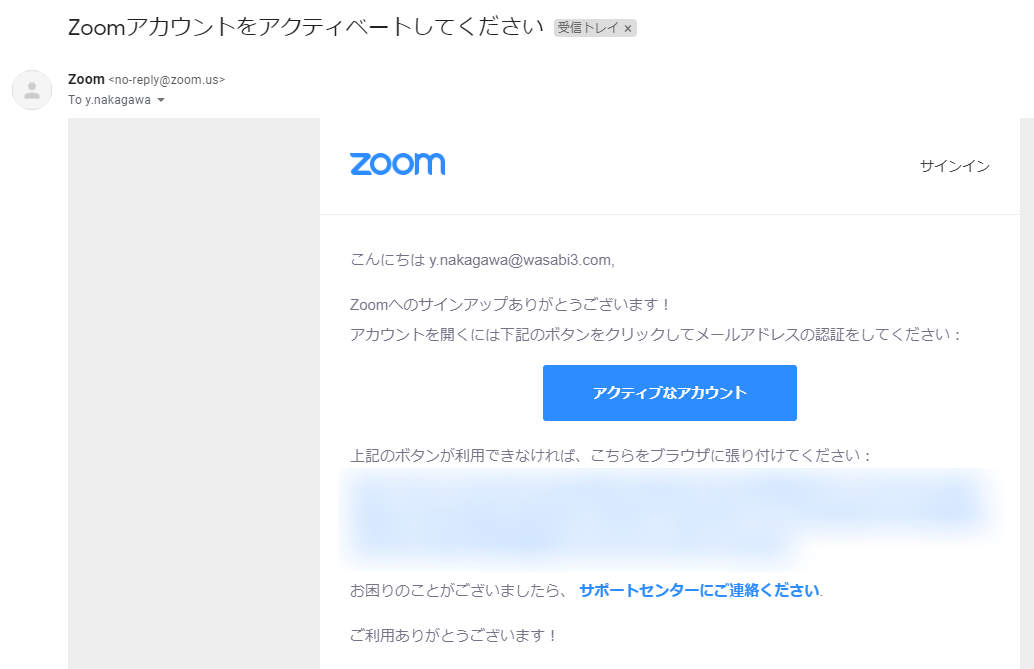Open the サインイン link in the email header
This screenshot has height=669, width=1034.
point(955,166)
